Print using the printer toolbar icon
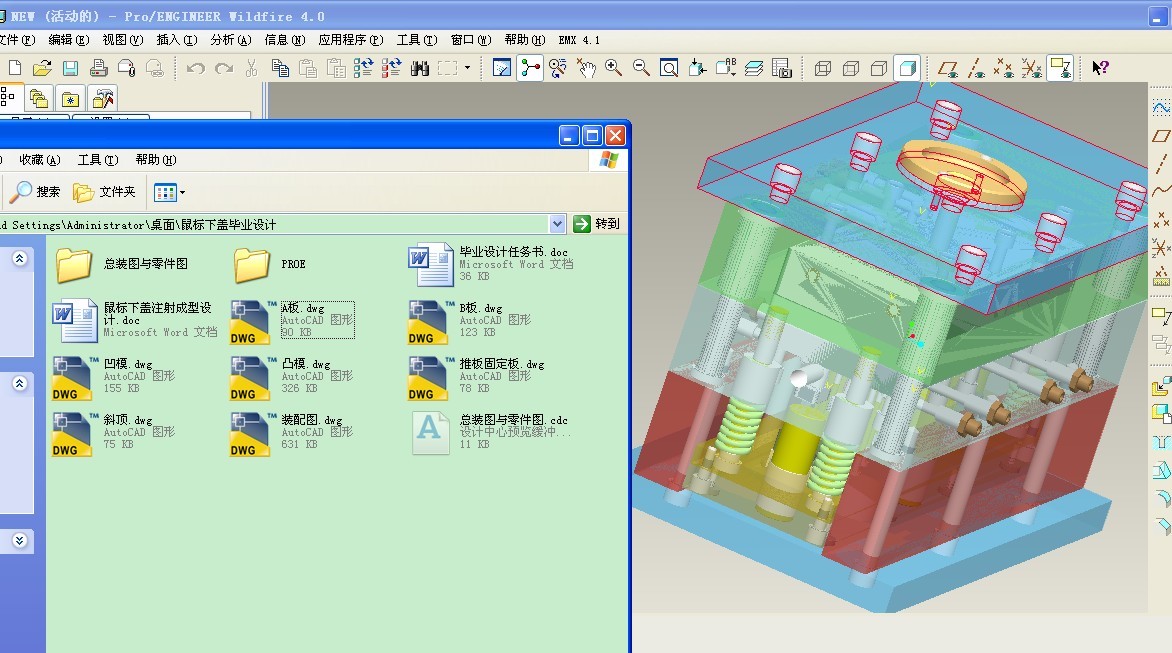This screenshot has height=653, width=1172. tap(99, 68)
